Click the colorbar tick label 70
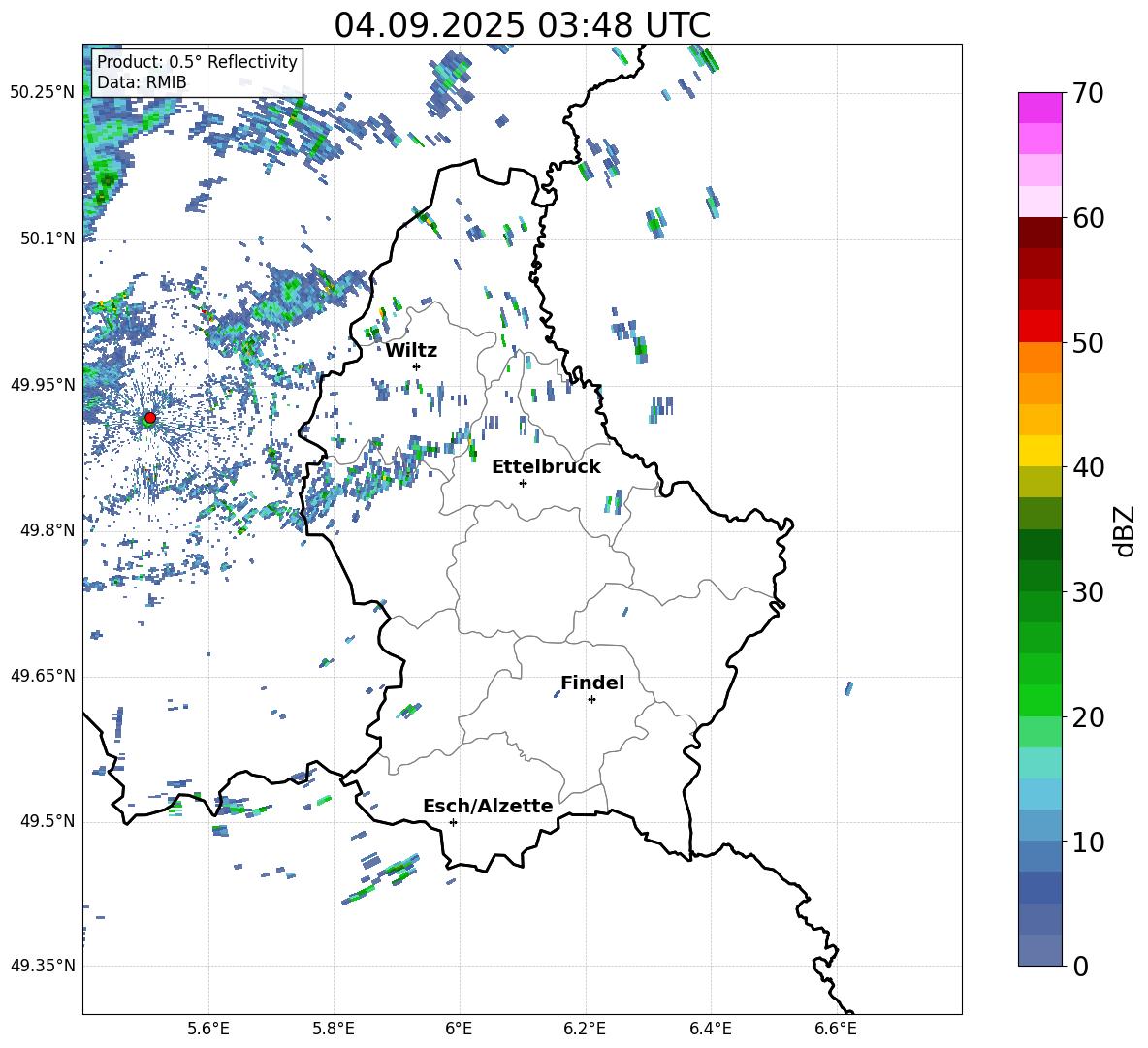The width and height of the screenshot is (1148, 1048). point(1088,94)
